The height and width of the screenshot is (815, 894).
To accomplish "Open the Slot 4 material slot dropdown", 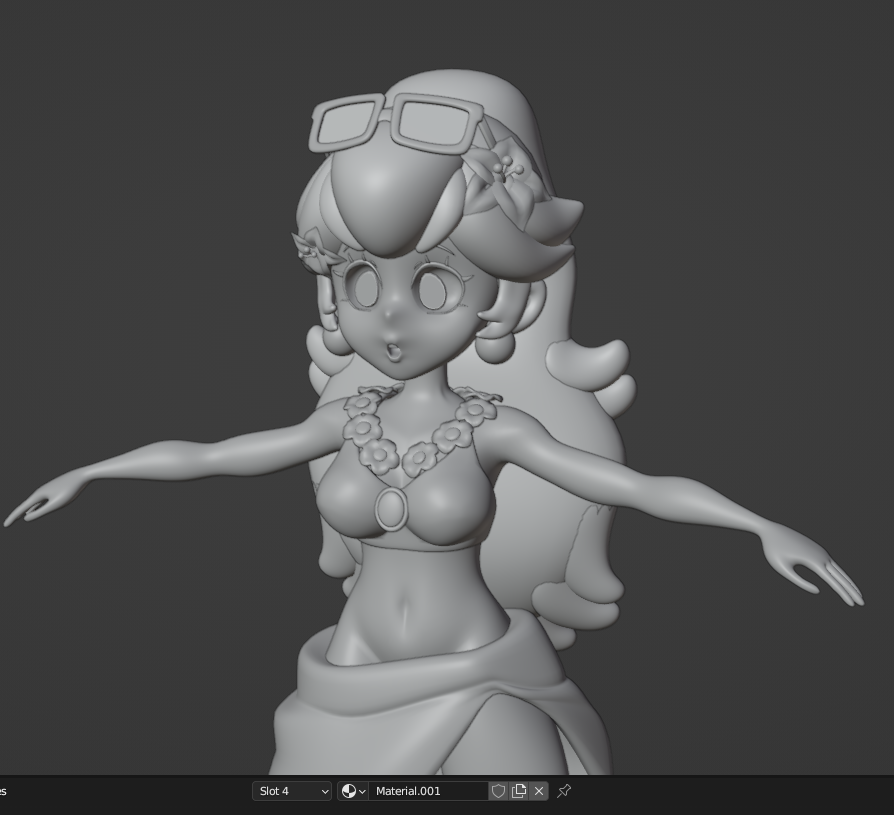I will pos(291,791).
